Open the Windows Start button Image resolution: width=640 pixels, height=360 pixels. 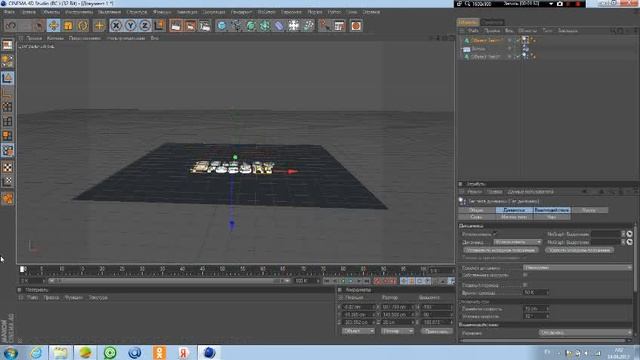pyautogui.click(x=11, y=352)
